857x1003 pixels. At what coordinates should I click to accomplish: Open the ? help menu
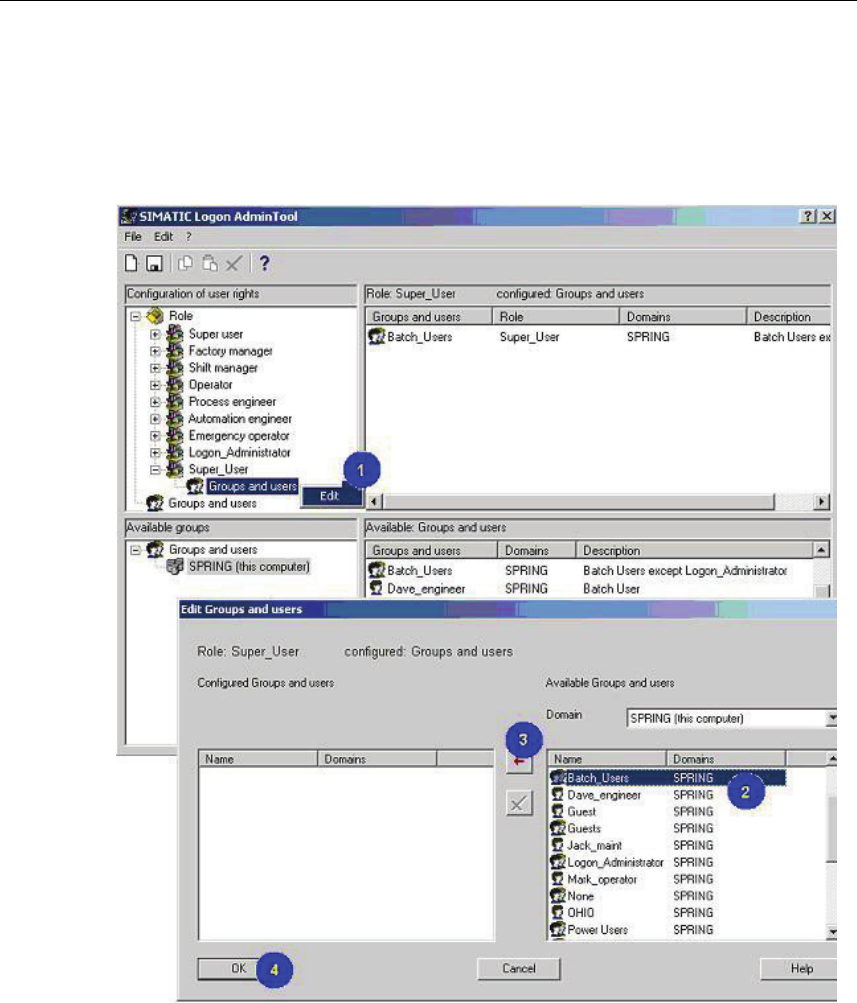pyautogui.click(x=189, y=237)
